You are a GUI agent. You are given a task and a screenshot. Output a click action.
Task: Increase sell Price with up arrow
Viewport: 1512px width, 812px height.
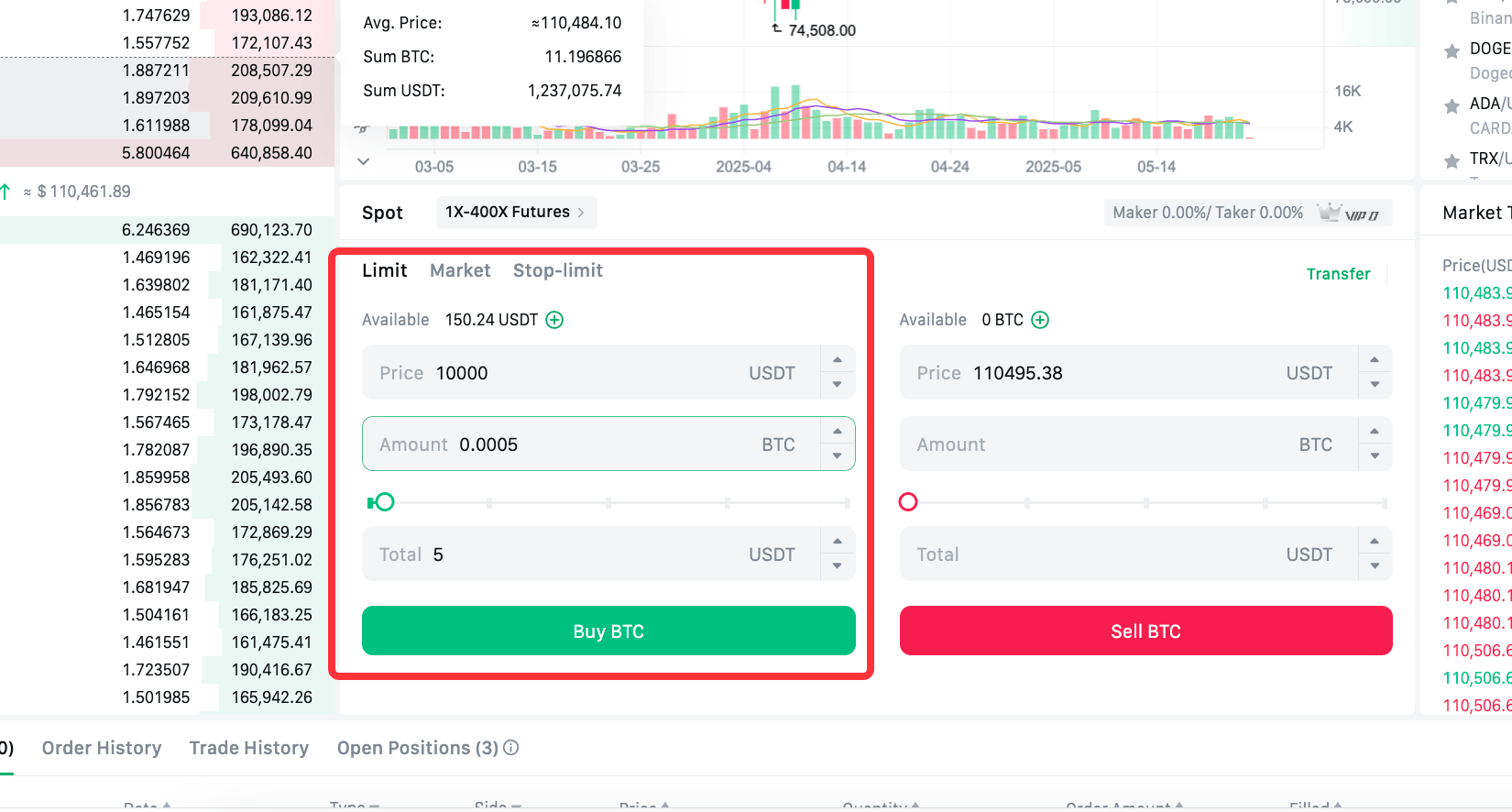coord(1375,360)
